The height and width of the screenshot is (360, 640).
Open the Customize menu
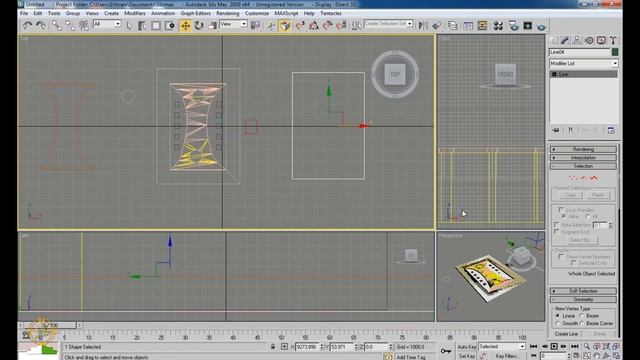tap(257, 13)
